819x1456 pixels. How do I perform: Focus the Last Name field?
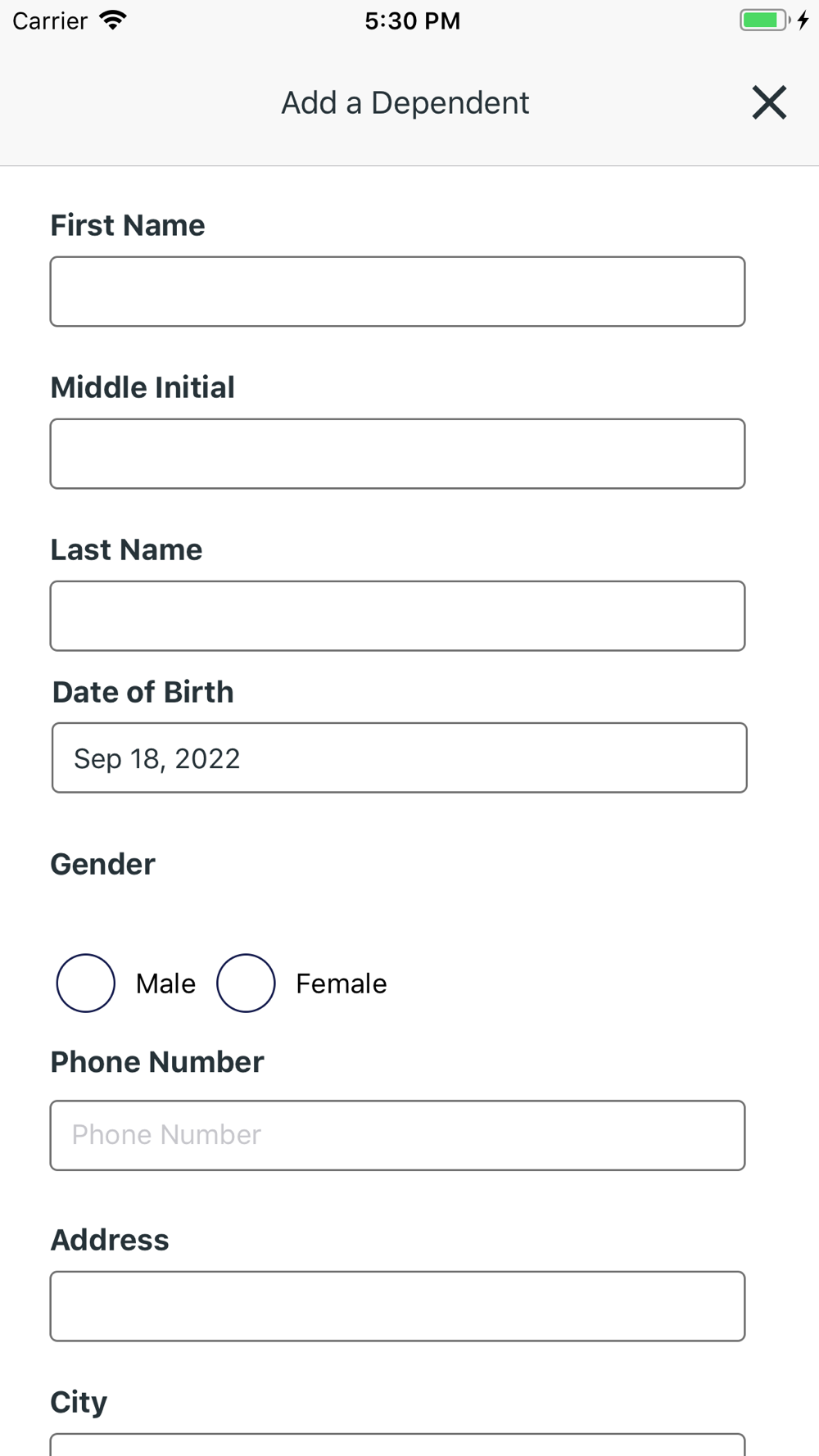click(397, 616)
